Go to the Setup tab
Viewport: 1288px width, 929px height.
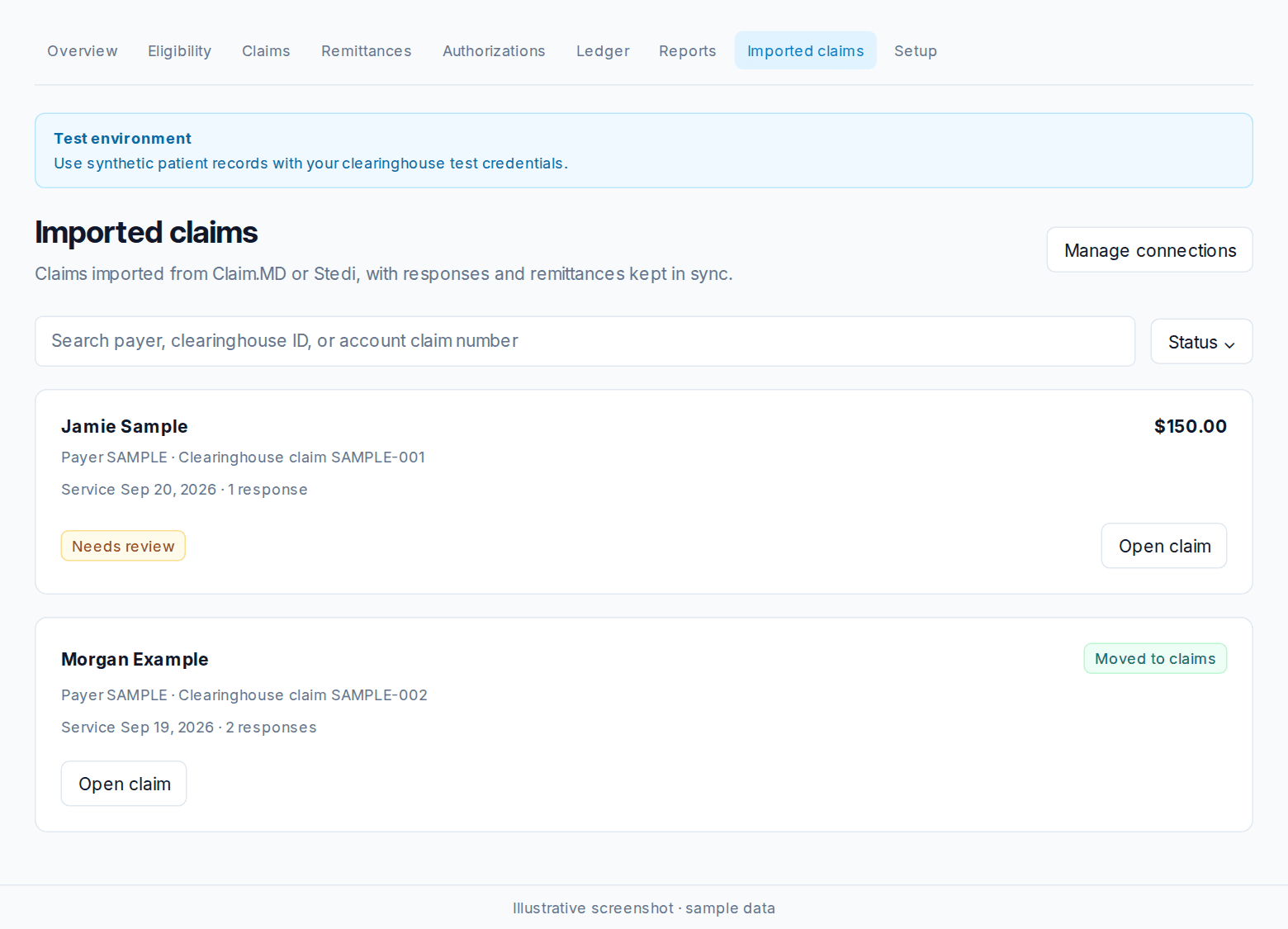[x=916, y=51]
